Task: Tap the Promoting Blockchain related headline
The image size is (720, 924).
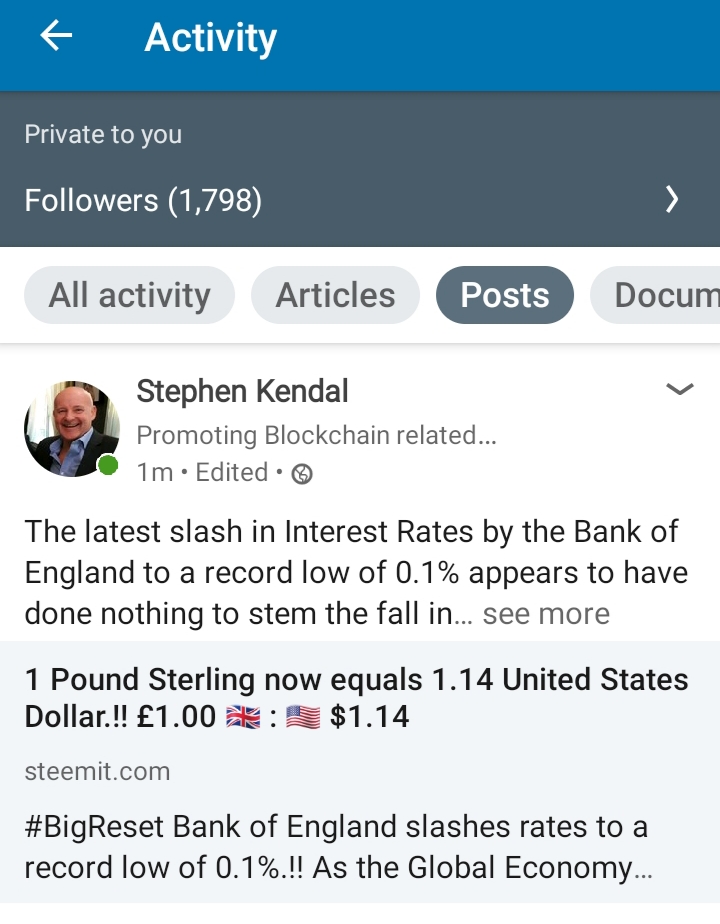Action: pyautogui.click(x=316, y=435)
